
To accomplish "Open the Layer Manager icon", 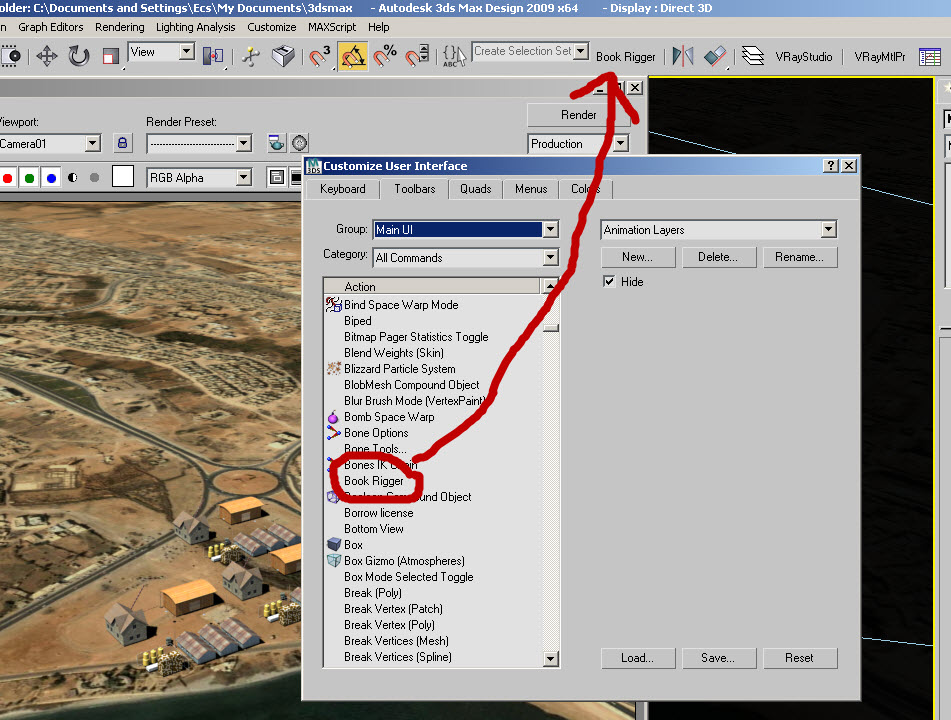I will 753,56.
